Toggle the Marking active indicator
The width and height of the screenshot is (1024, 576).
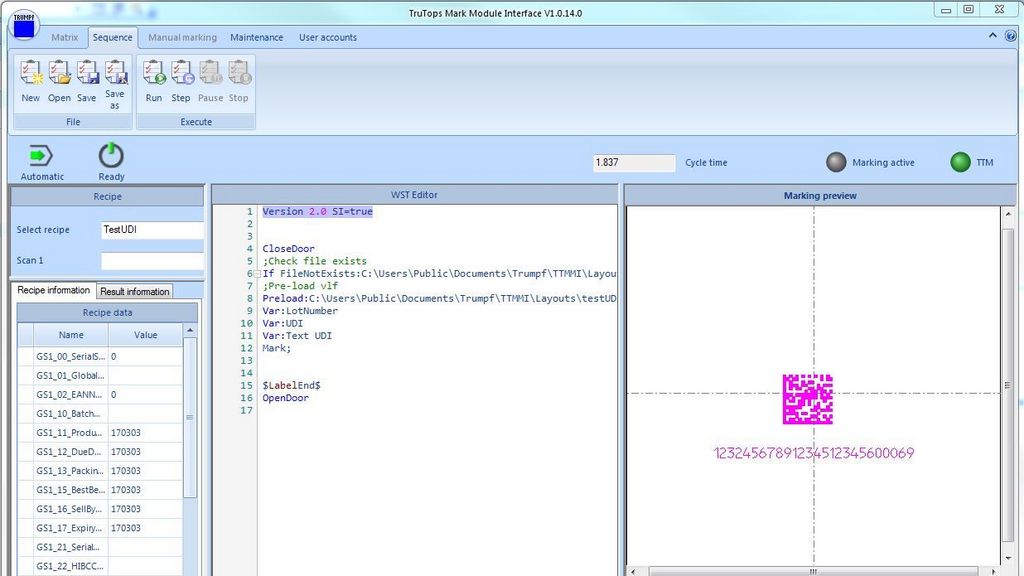[x=836, y=161]
